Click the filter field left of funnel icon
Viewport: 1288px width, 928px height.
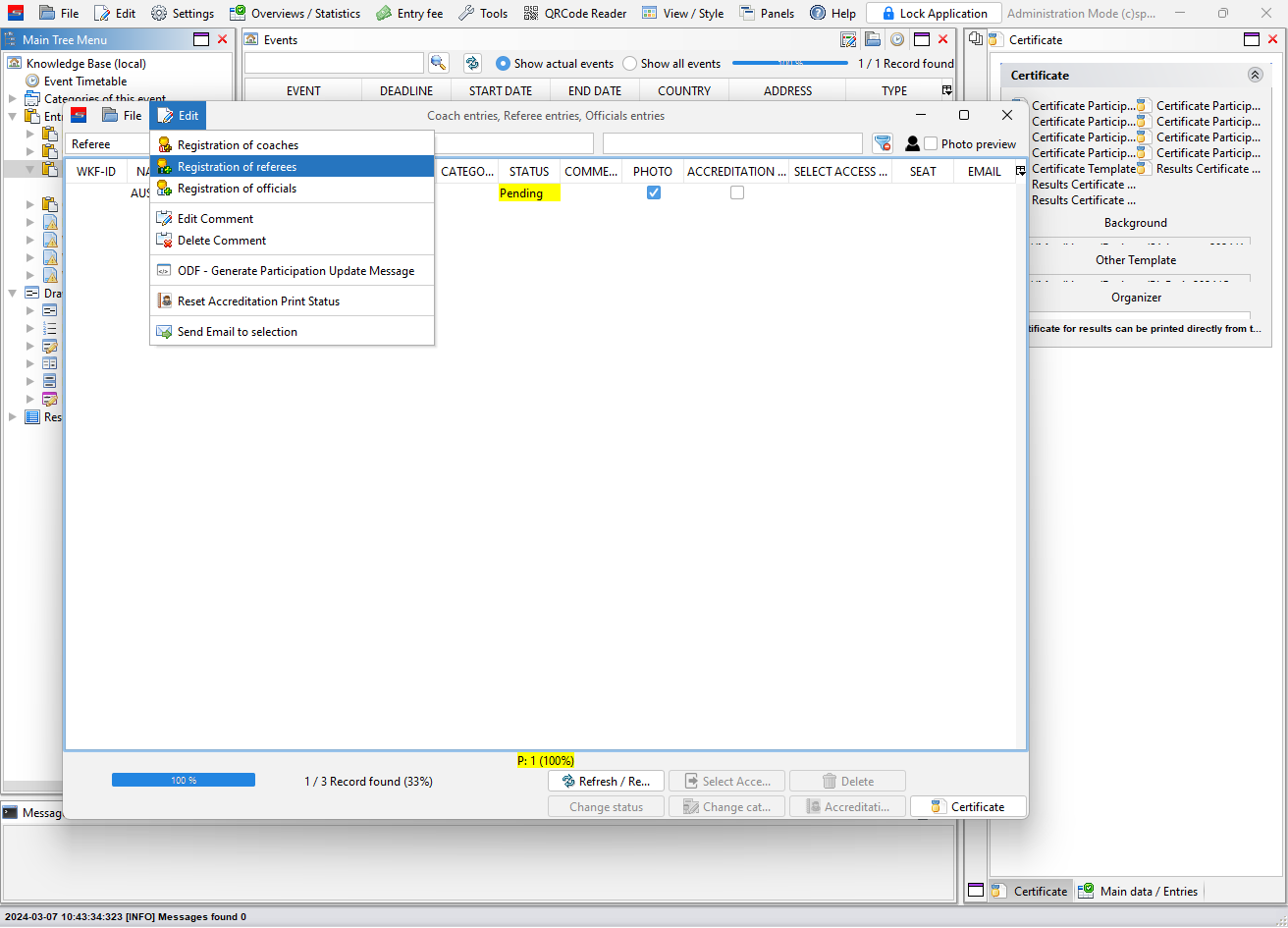tap(732, 143)
